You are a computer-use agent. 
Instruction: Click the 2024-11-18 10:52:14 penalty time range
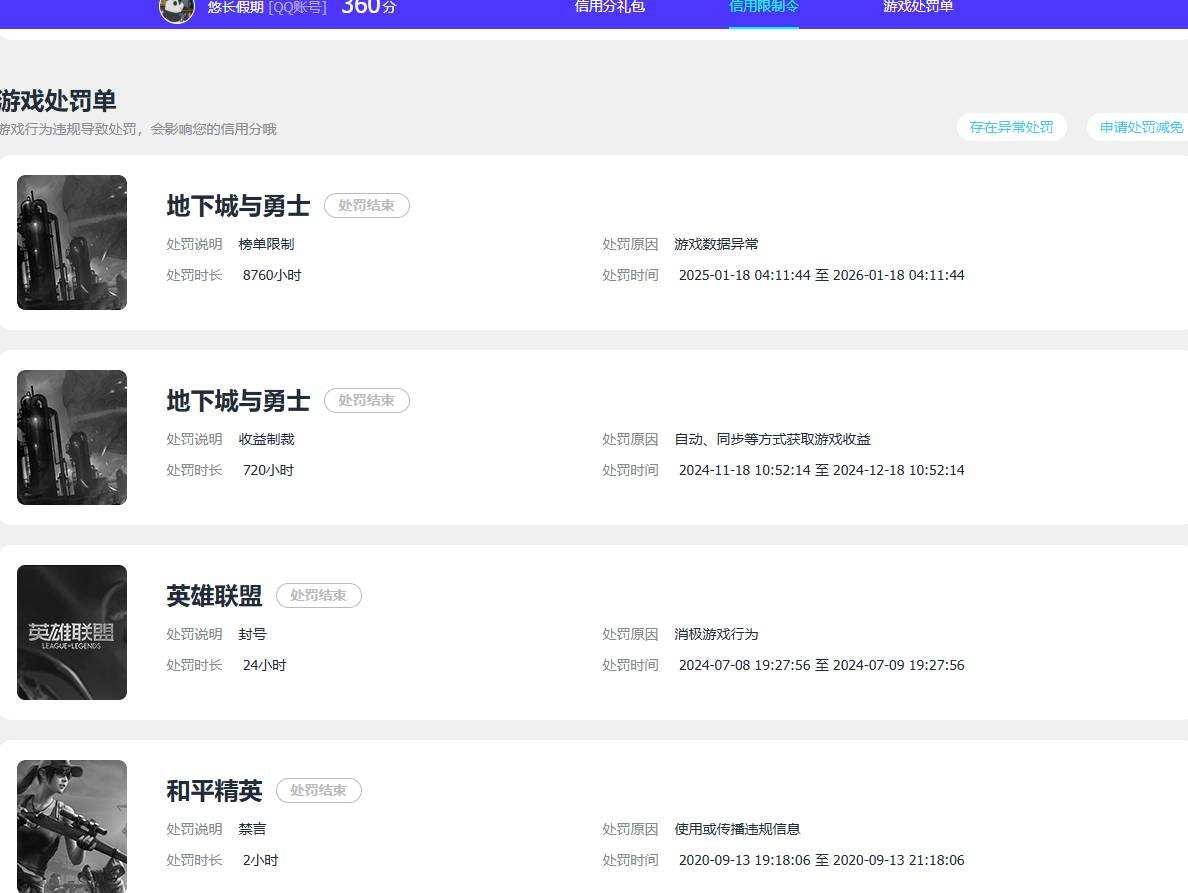click(x=821, y=470)
